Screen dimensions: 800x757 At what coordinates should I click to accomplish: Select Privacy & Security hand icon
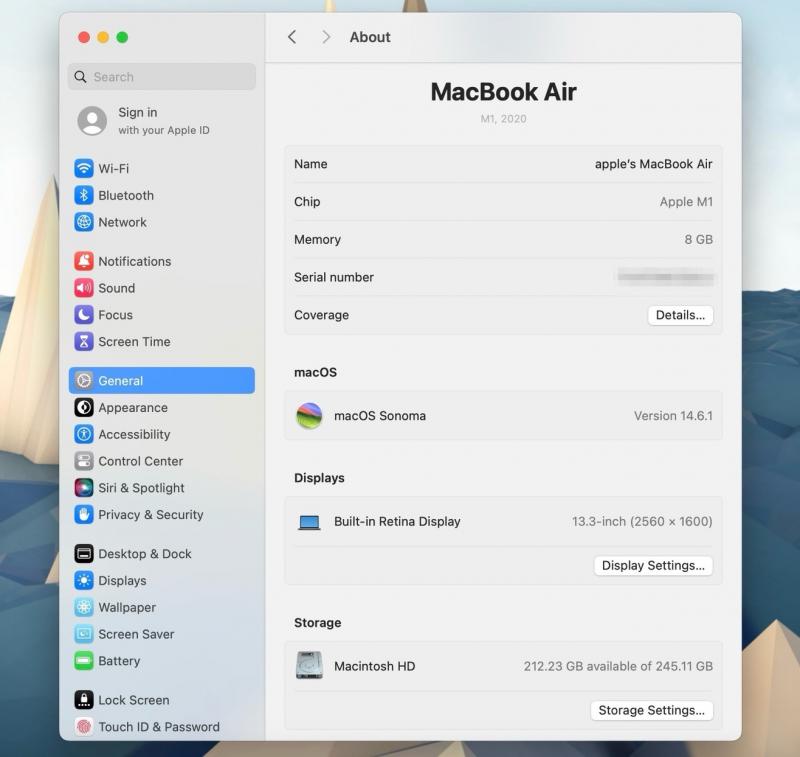84,515
